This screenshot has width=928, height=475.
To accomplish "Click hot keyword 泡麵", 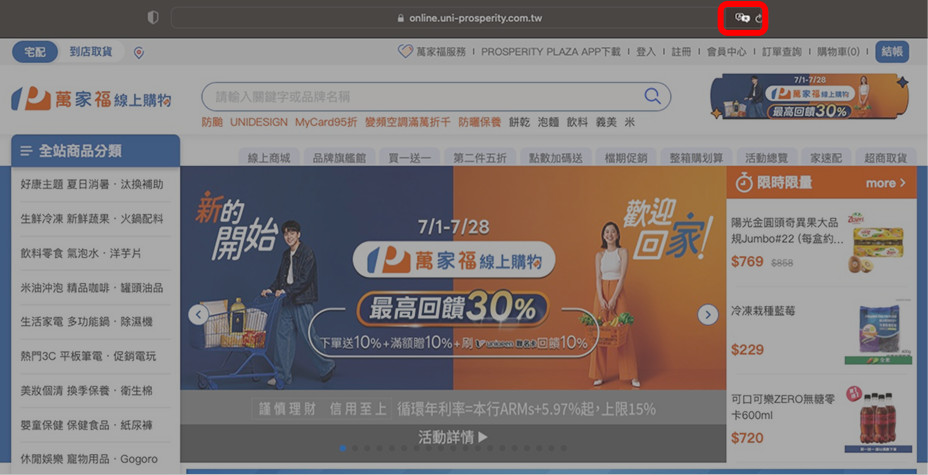I will [548, 122].
